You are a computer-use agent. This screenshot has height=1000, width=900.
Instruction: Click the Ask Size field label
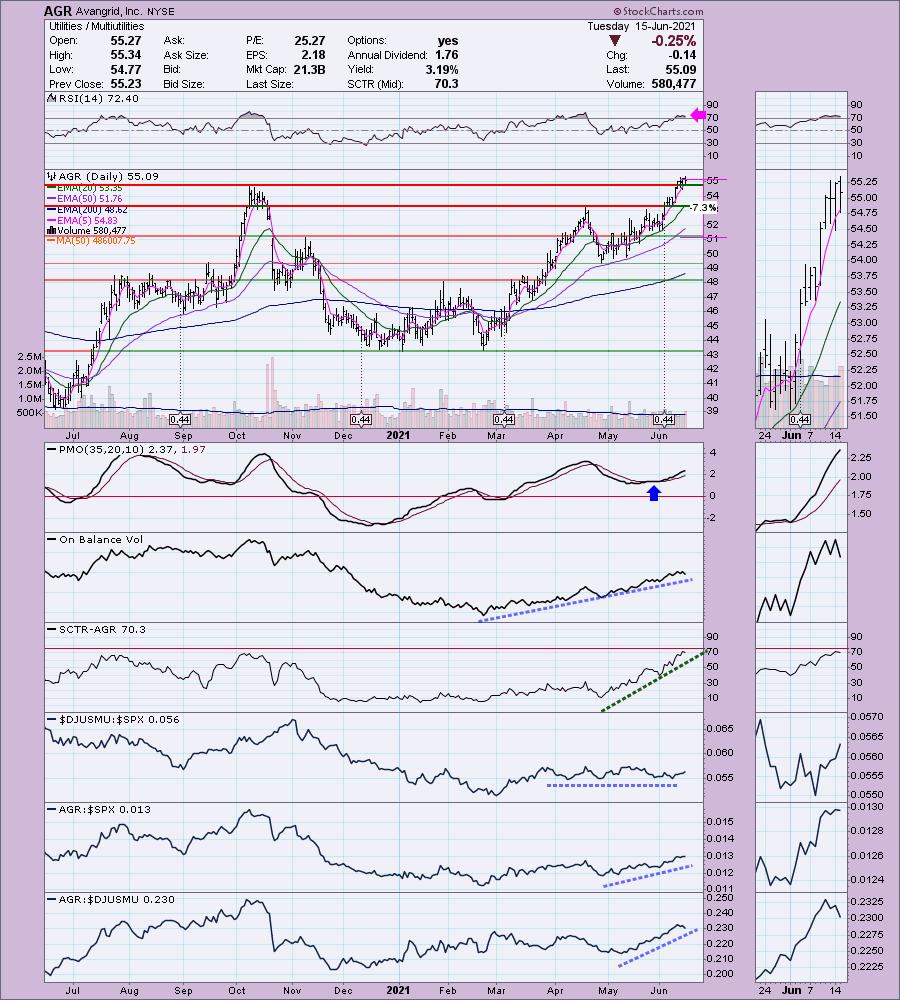tap(186, 55)
